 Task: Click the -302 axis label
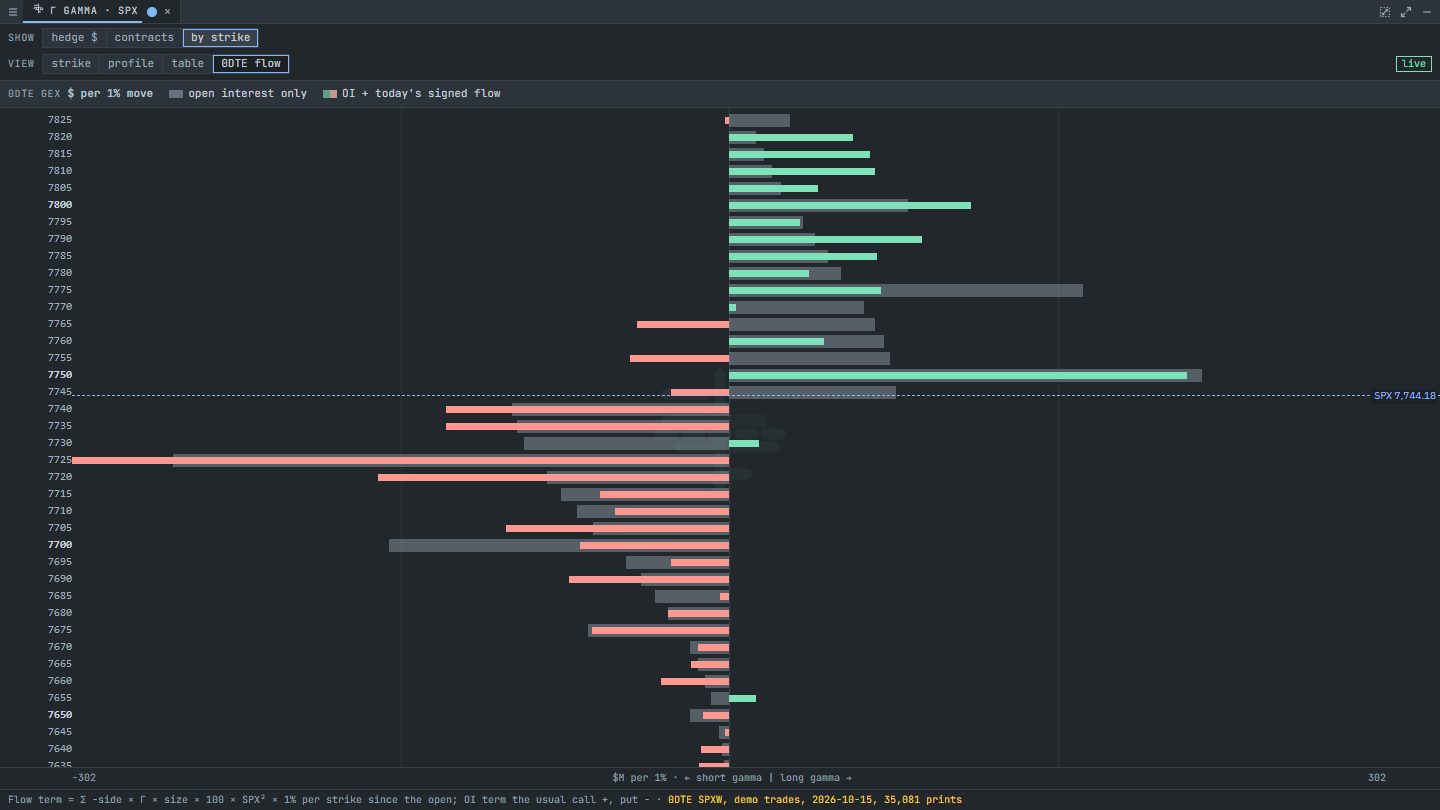click(x=84, y=778)
